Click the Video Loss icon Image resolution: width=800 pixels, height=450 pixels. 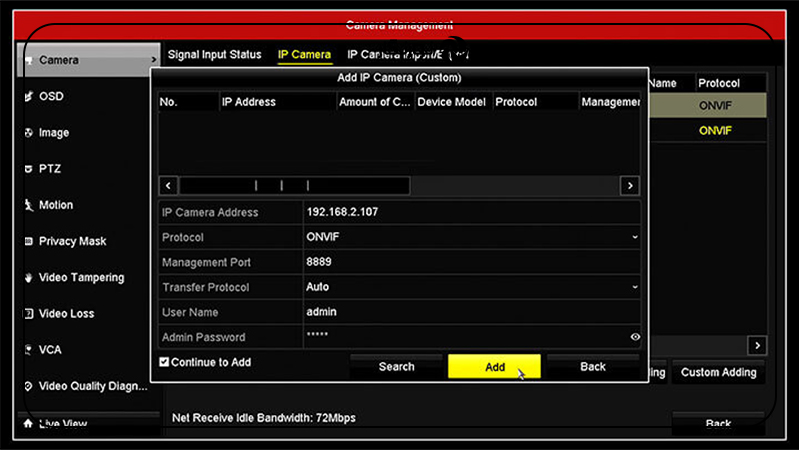pos(28,314)
